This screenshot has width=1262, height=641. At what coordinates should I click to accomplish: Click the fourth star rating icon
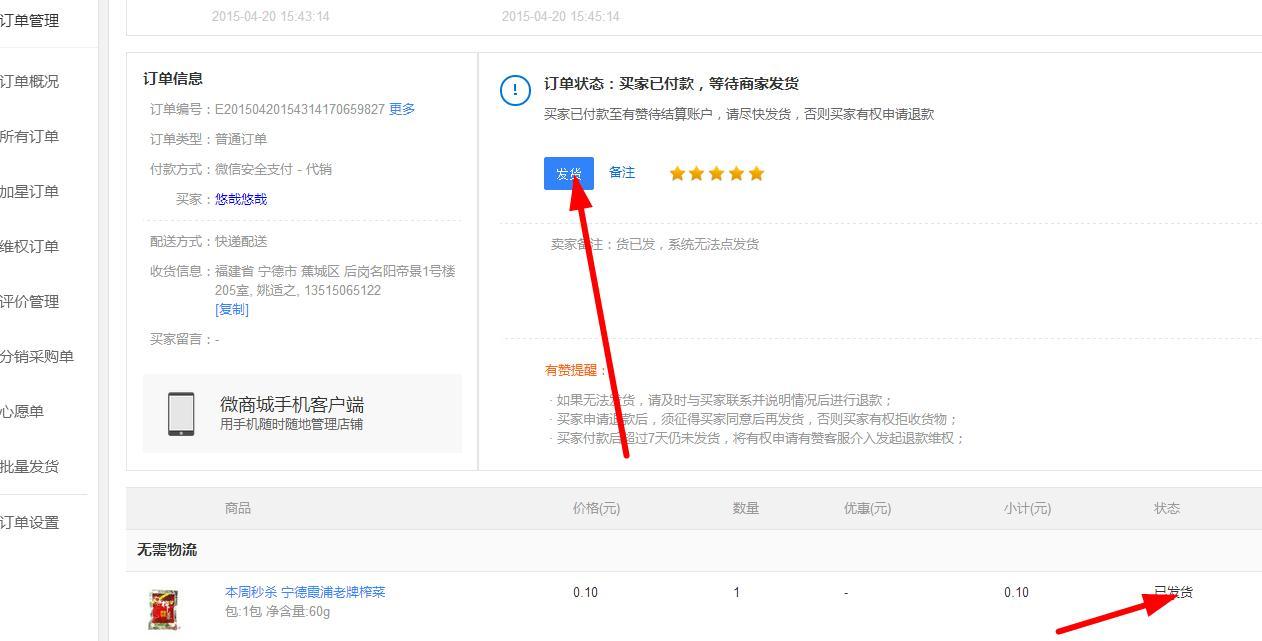(x=737, y=174)
